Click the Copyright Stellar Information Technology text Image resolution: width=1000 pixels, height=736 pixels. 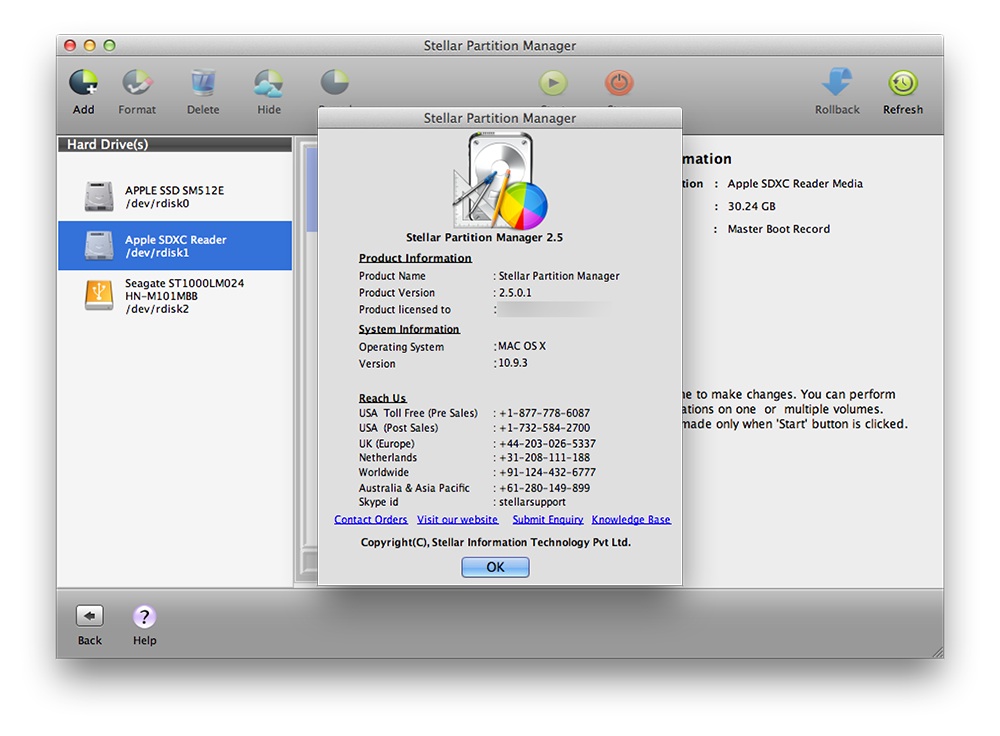(496, 542)
